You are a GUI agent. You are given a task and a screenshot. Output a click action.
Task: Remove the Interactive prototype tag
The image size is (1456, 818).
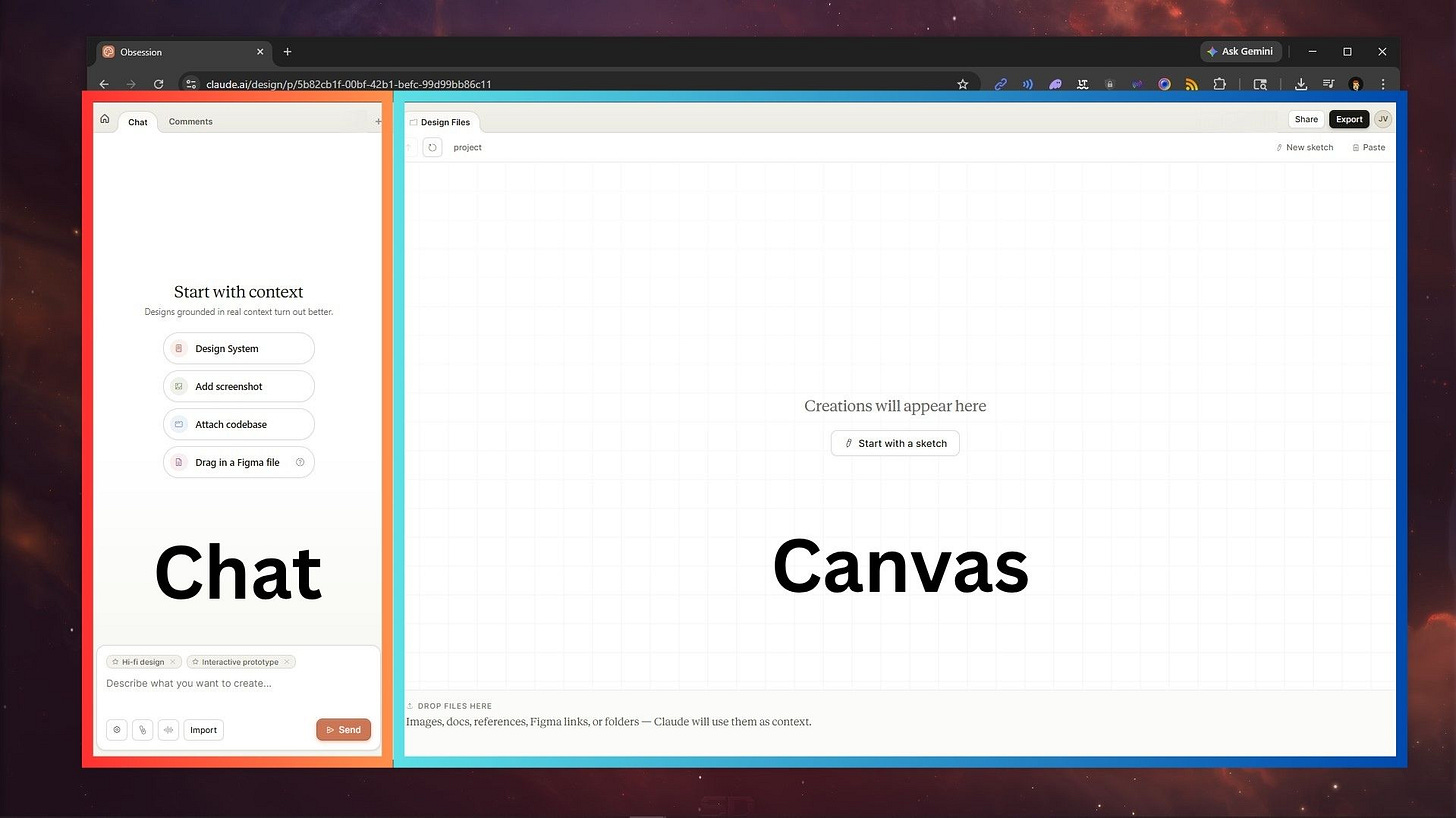coord(287,662)
